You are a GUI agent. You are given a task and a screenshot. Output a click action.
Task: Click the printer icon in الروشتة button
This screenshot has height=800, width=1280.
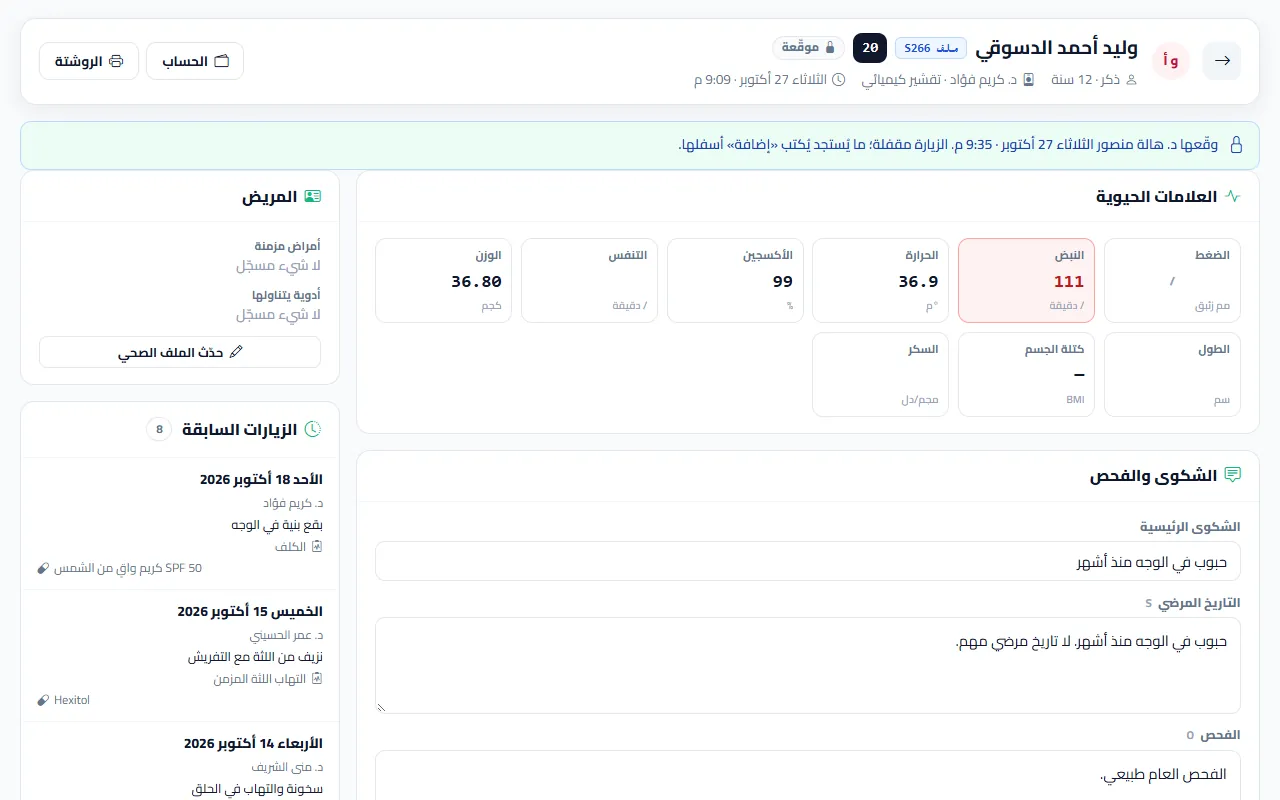116,61
